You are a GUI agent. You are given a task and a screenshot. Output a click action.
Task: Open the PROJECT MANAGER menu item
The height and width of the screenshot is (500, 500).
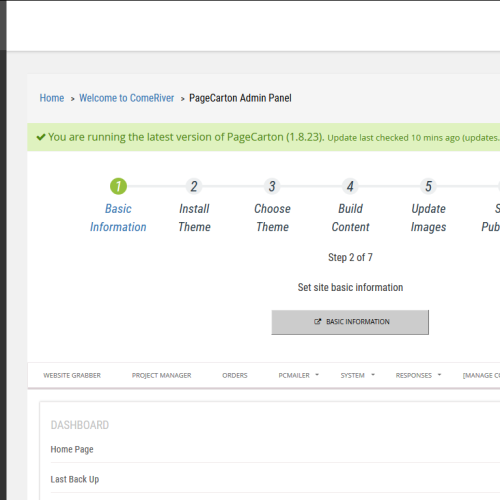(161, 375)
